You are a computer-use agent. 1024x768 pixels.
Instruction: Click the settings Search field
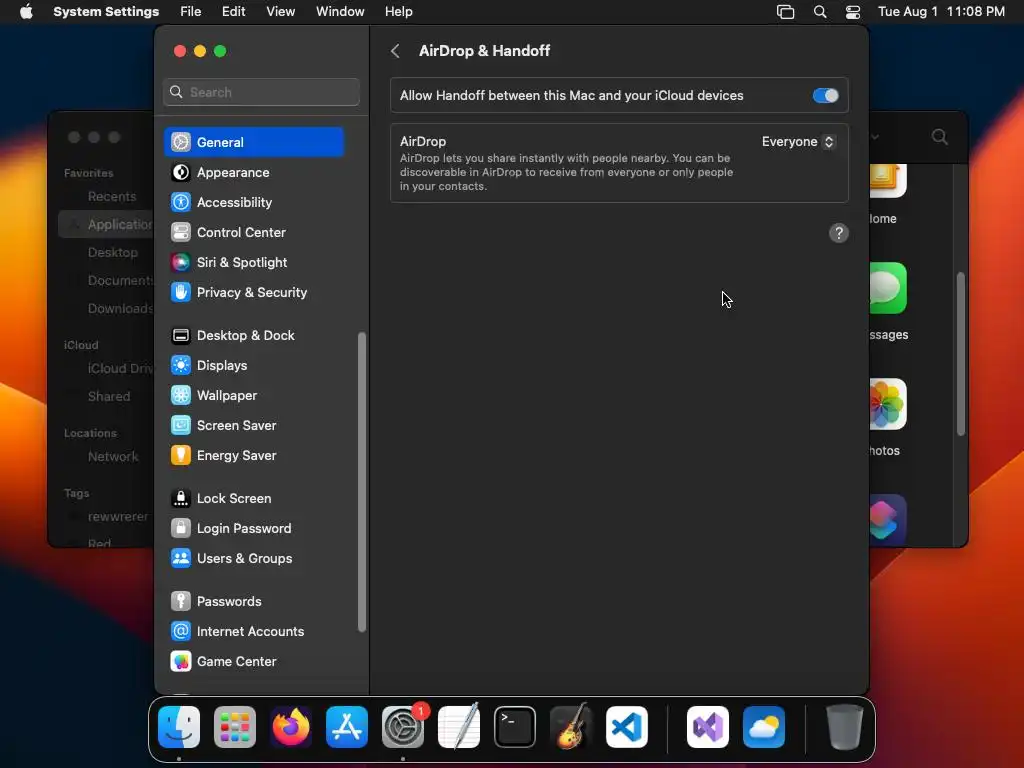[261, 92]
